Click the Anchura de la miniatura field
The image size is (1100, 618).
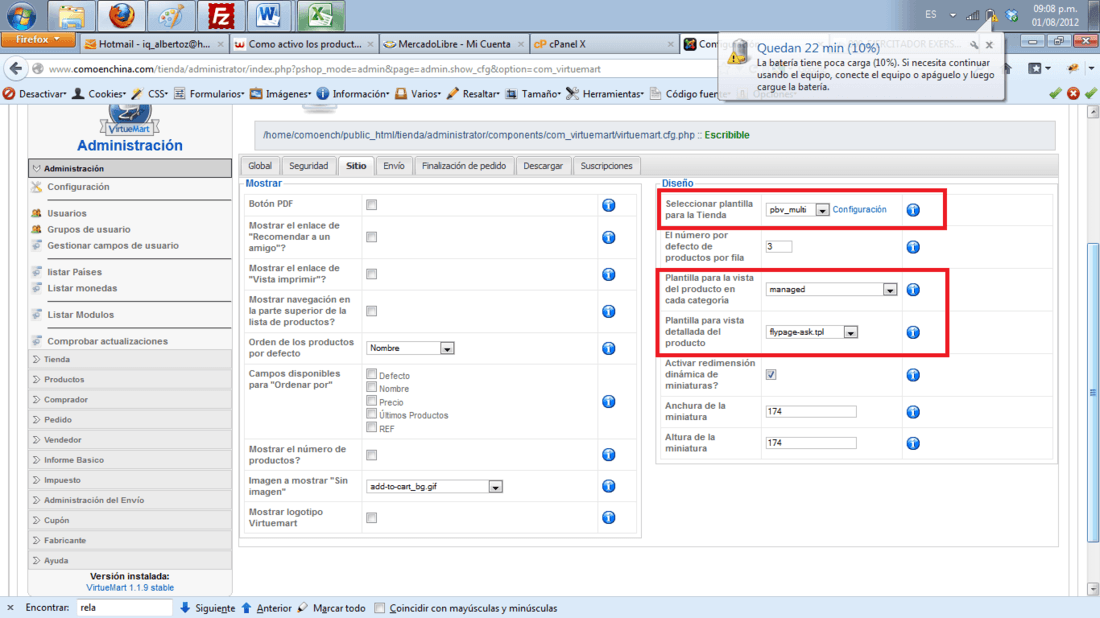coord(811,412)
